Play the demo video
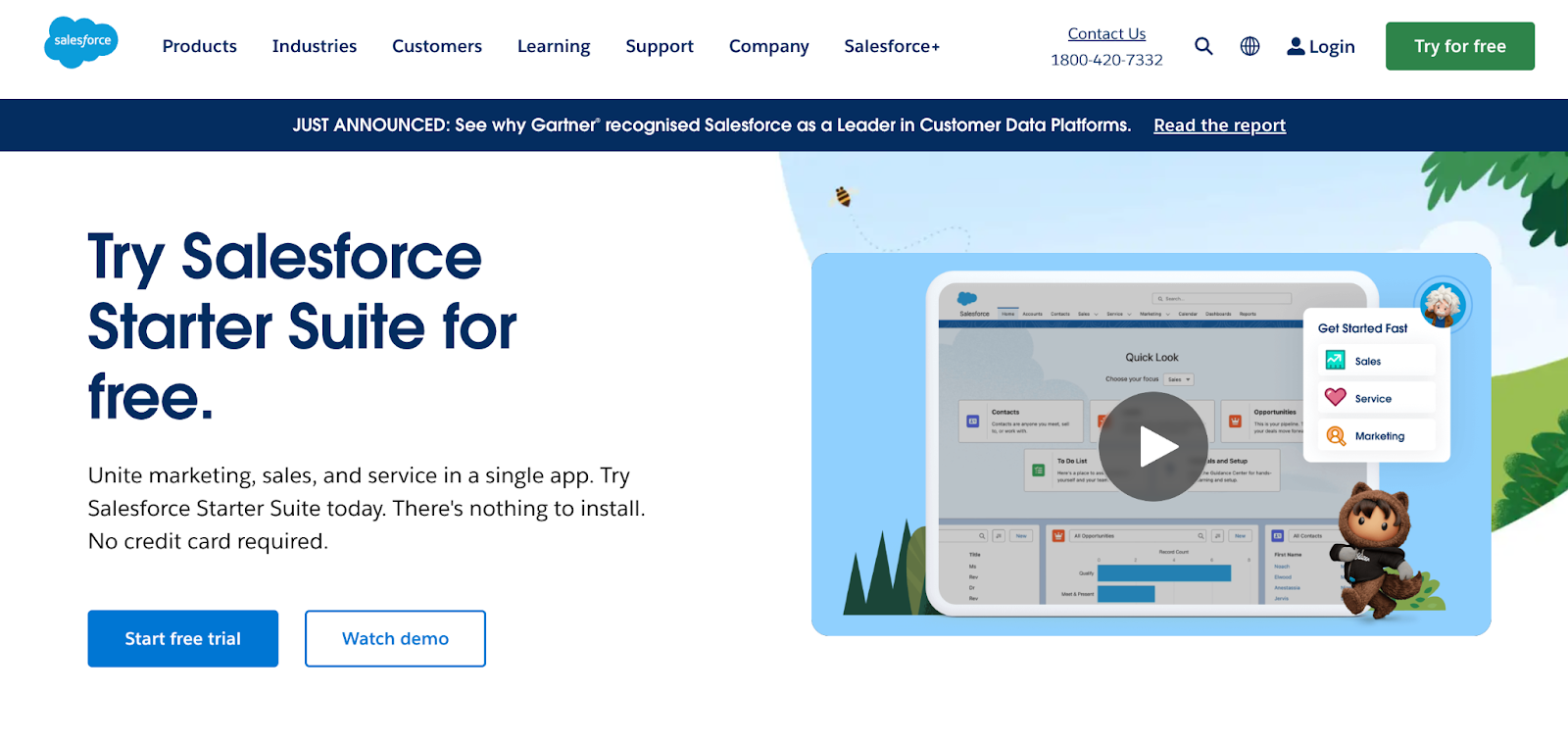 pos(1152,447)
